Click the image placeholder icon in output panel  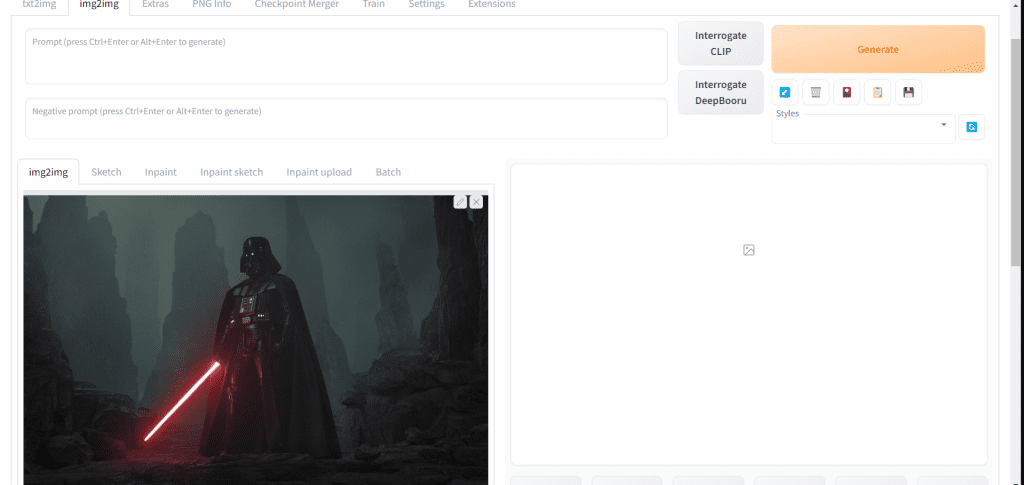click(x=749, y=250)
